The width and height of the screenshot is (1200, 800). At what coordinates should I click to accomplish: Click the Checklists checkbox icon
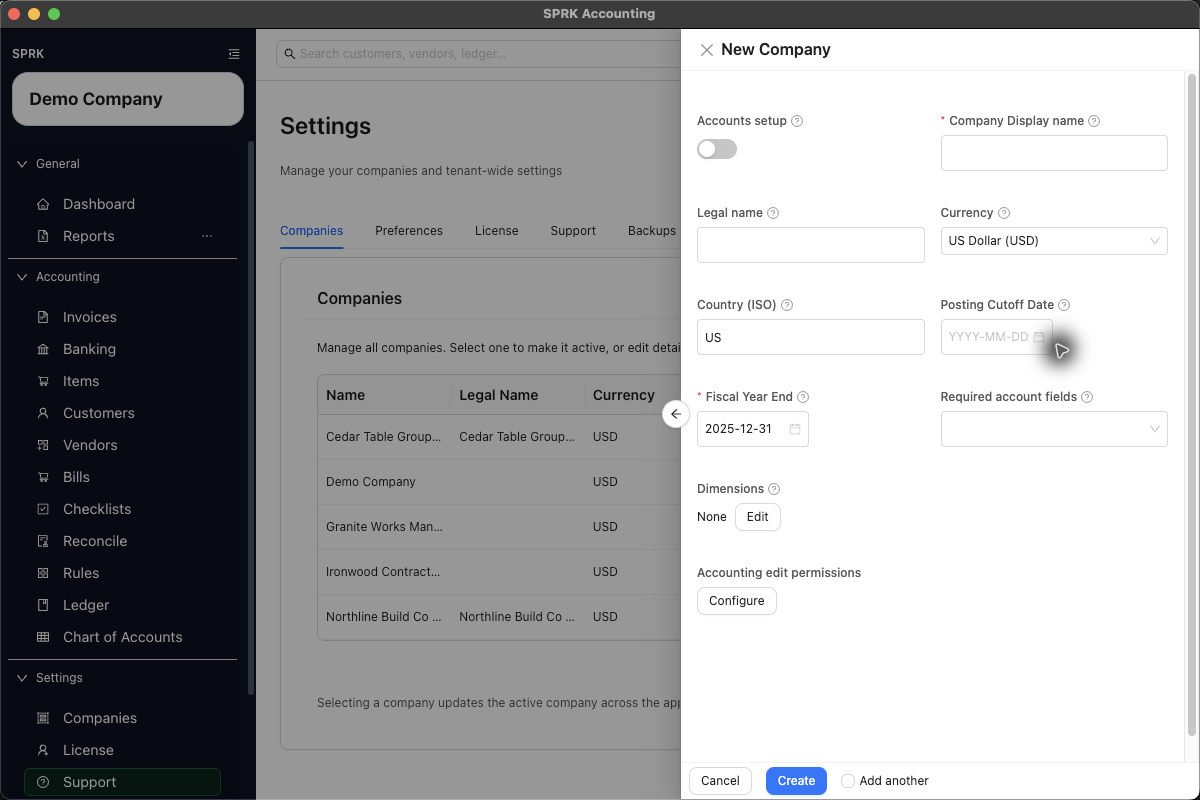[43, 509]
